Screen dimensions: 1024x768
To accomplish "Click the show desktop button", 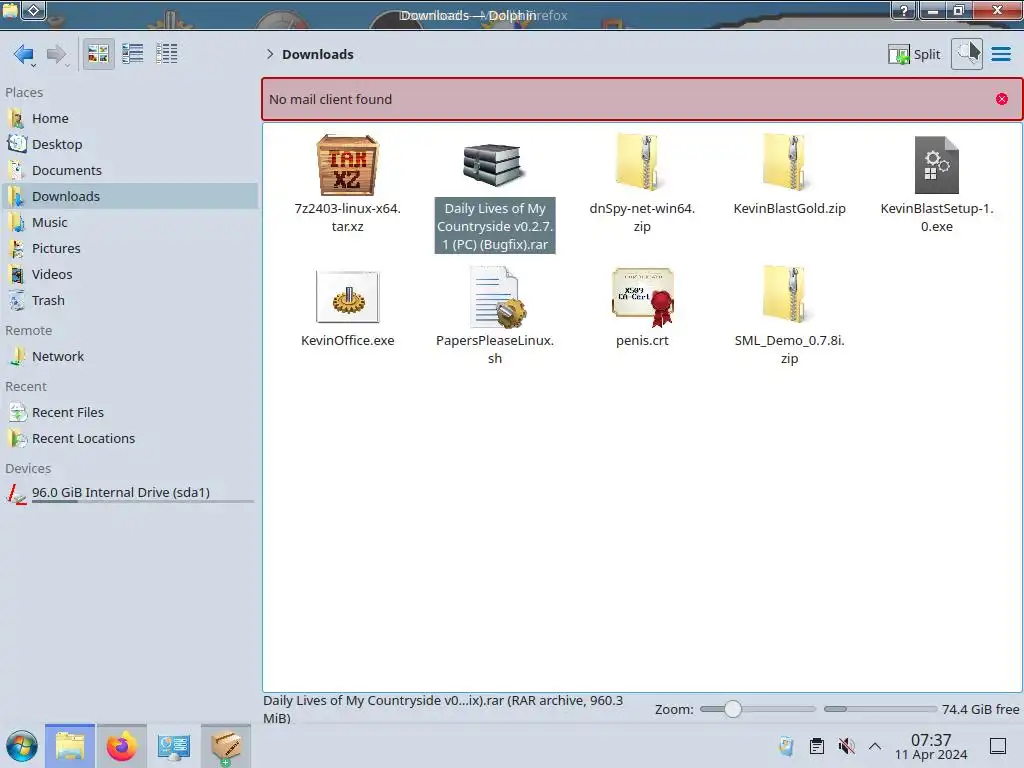I will coord(998,746).
